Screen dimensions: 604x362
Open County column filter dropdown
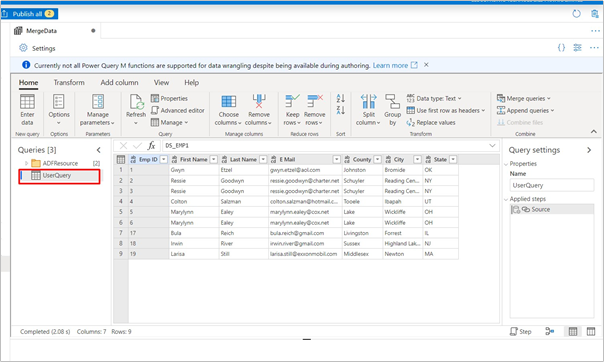(378, 159)
